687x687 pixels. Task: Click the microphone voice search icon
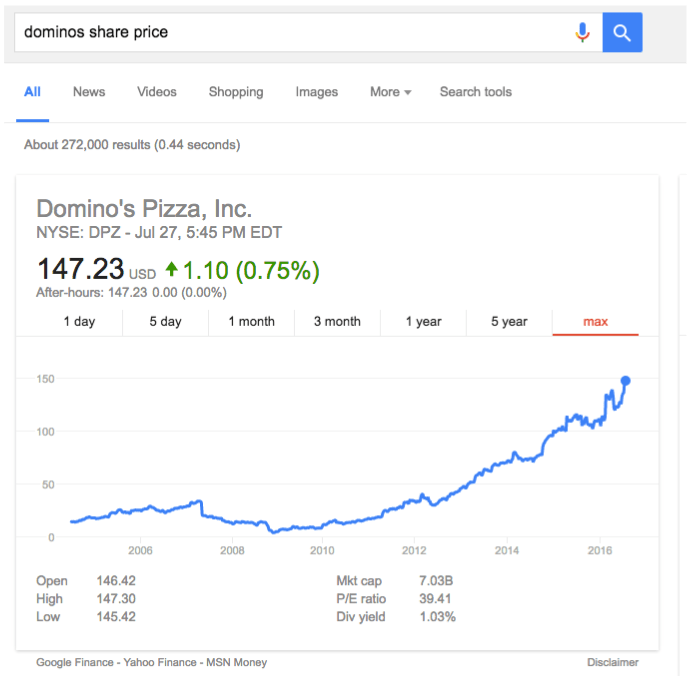(x=582, y=32)
